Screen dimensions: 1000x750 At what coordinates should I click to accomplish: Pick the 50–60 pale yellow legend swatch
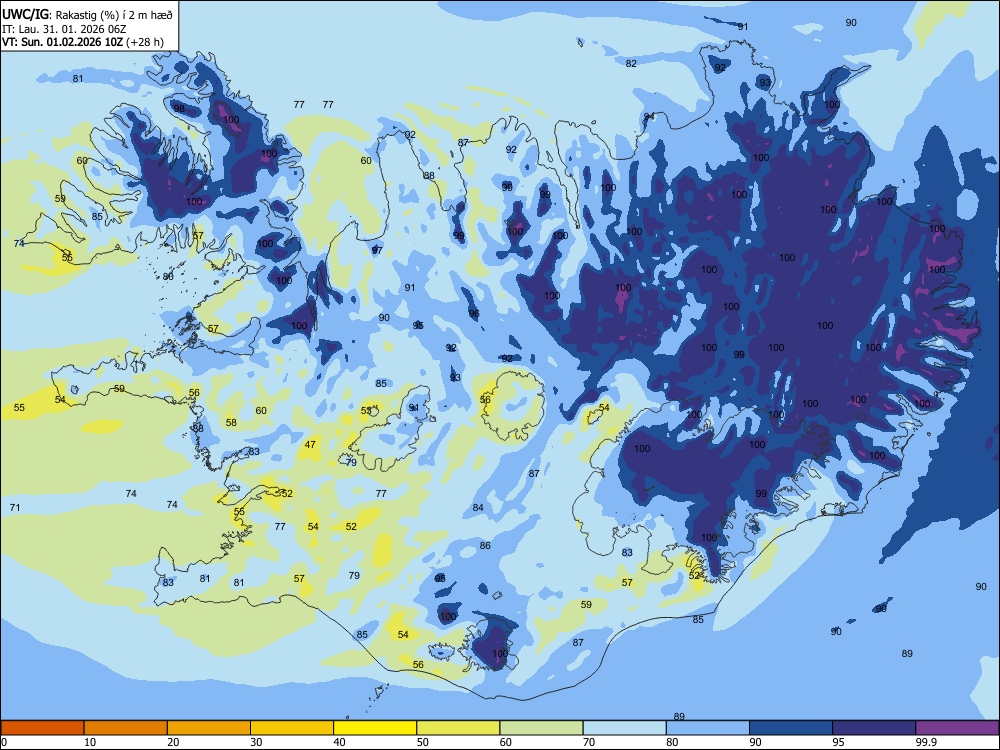coord(458,728)
